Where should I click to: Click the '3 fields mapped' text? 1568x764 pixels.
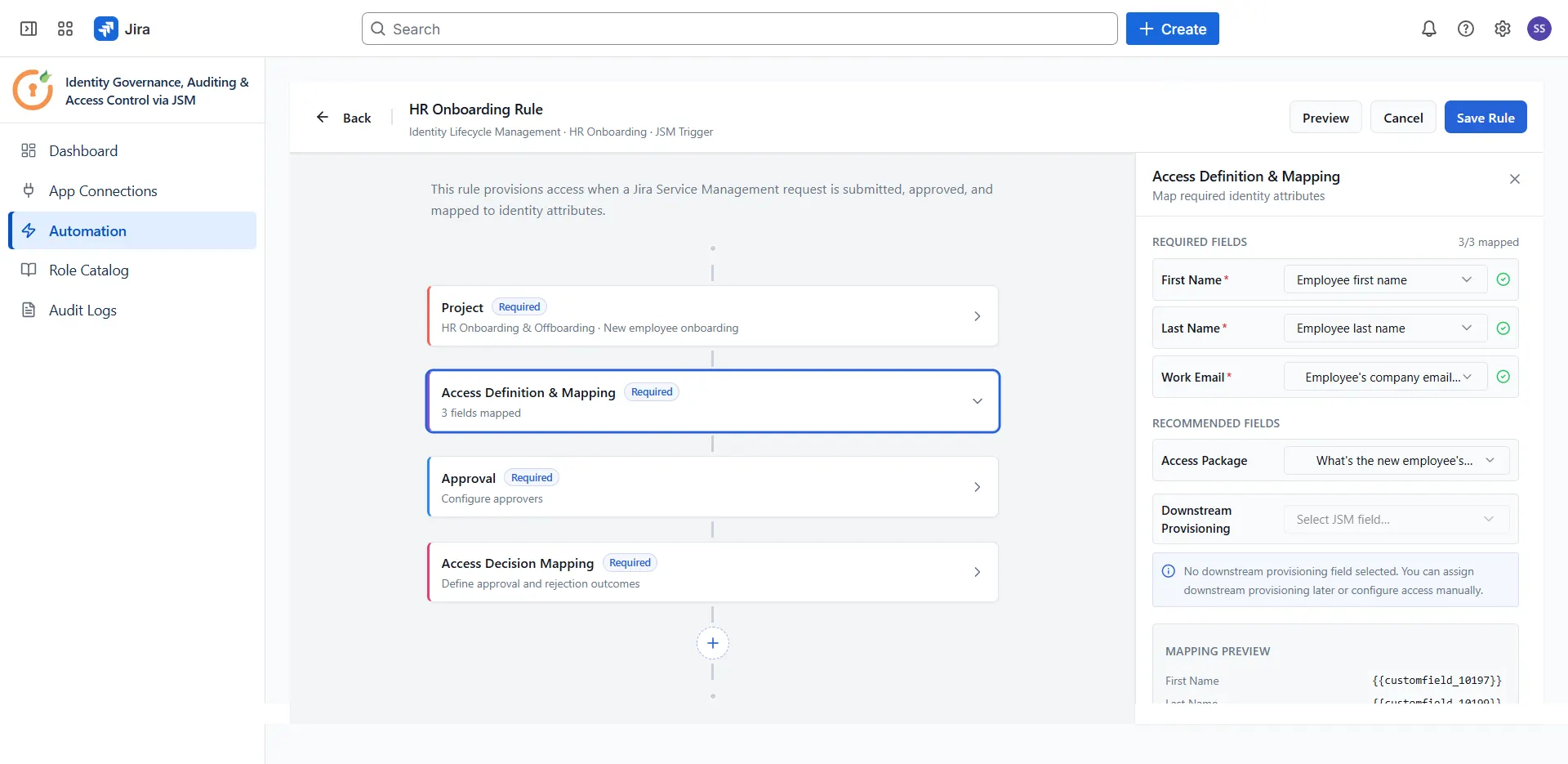pyautogui.click(x=481, y=413)
